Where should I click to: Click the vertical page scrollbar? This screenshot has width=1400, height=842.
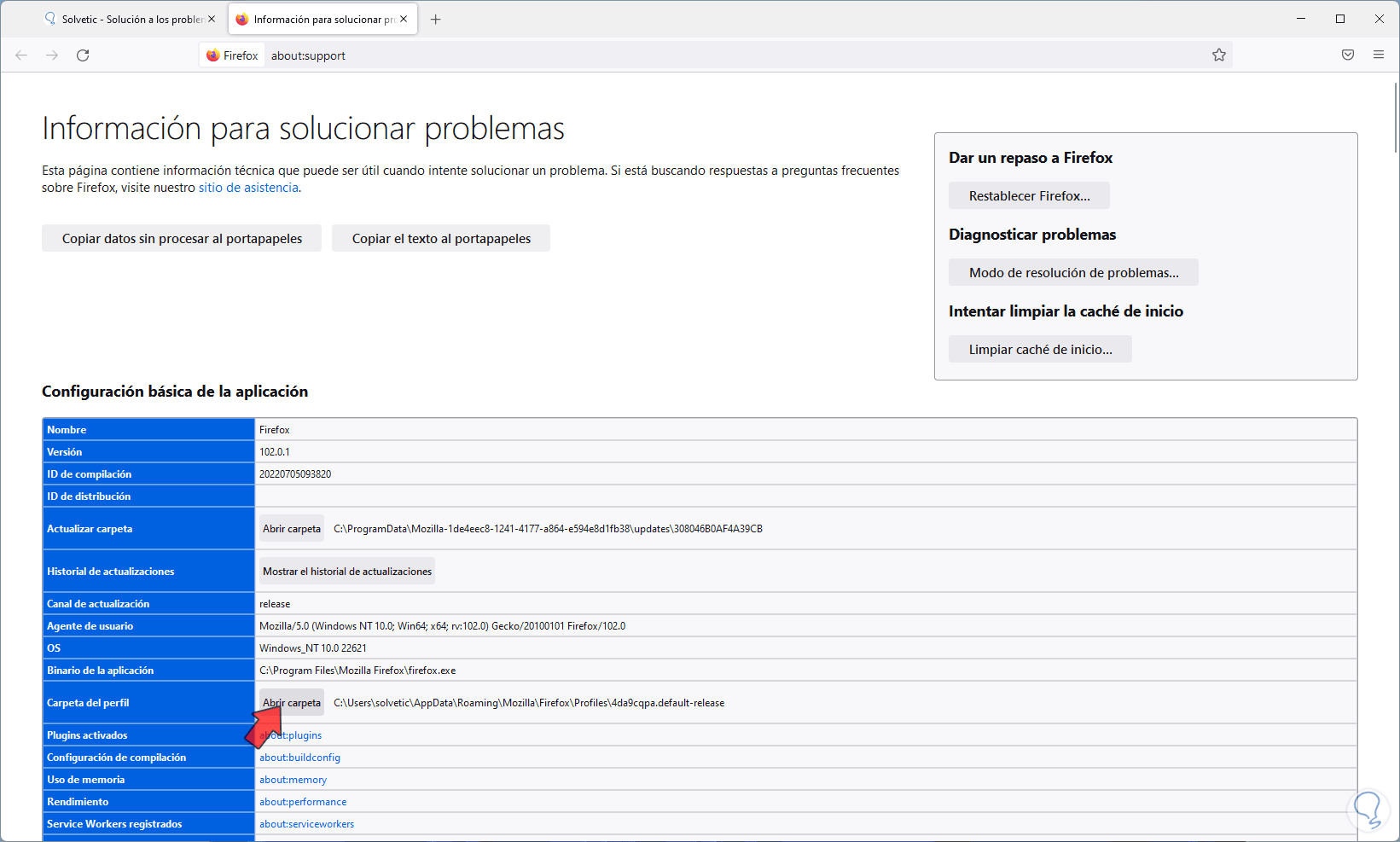[x=1395, y=117]
